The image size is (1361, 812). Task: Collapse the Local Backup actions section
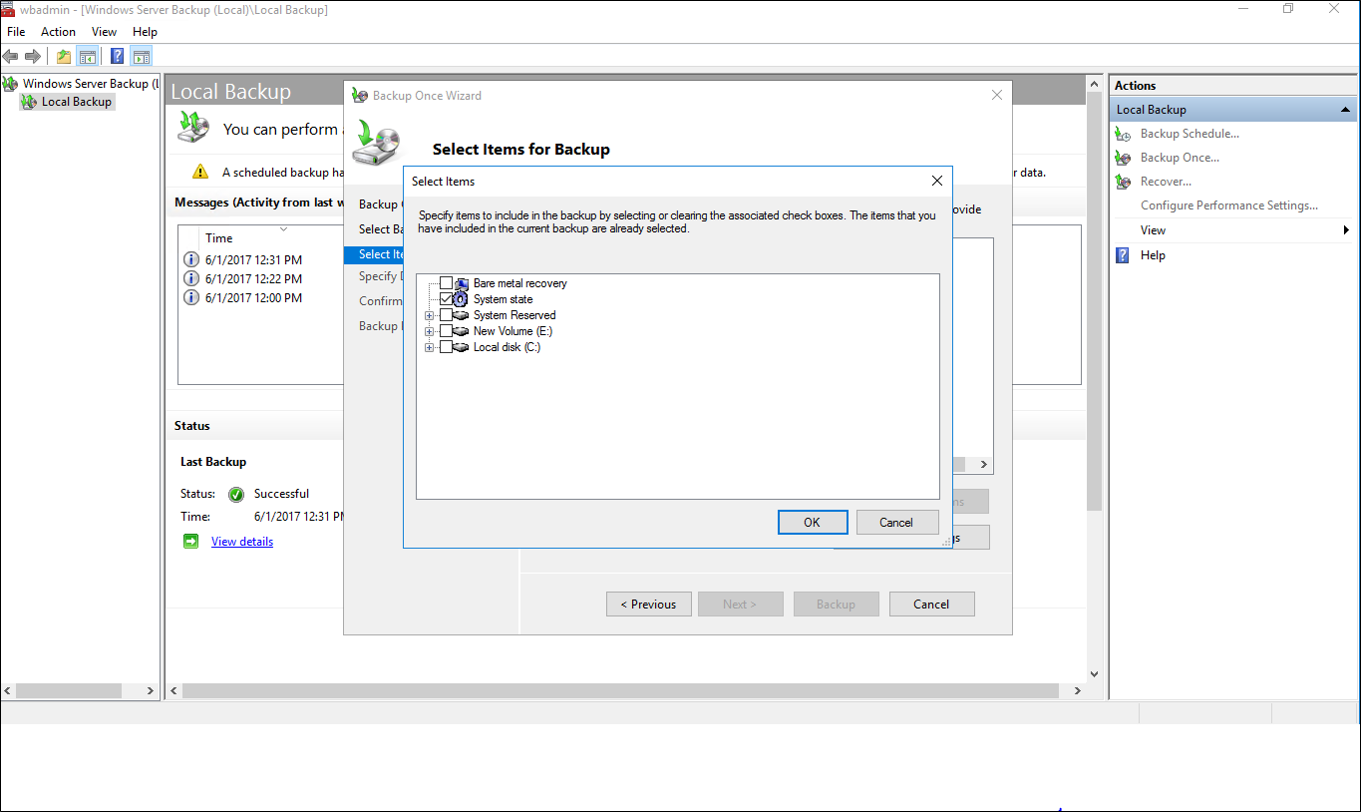pyautogui.click(x=1346, y=110)
